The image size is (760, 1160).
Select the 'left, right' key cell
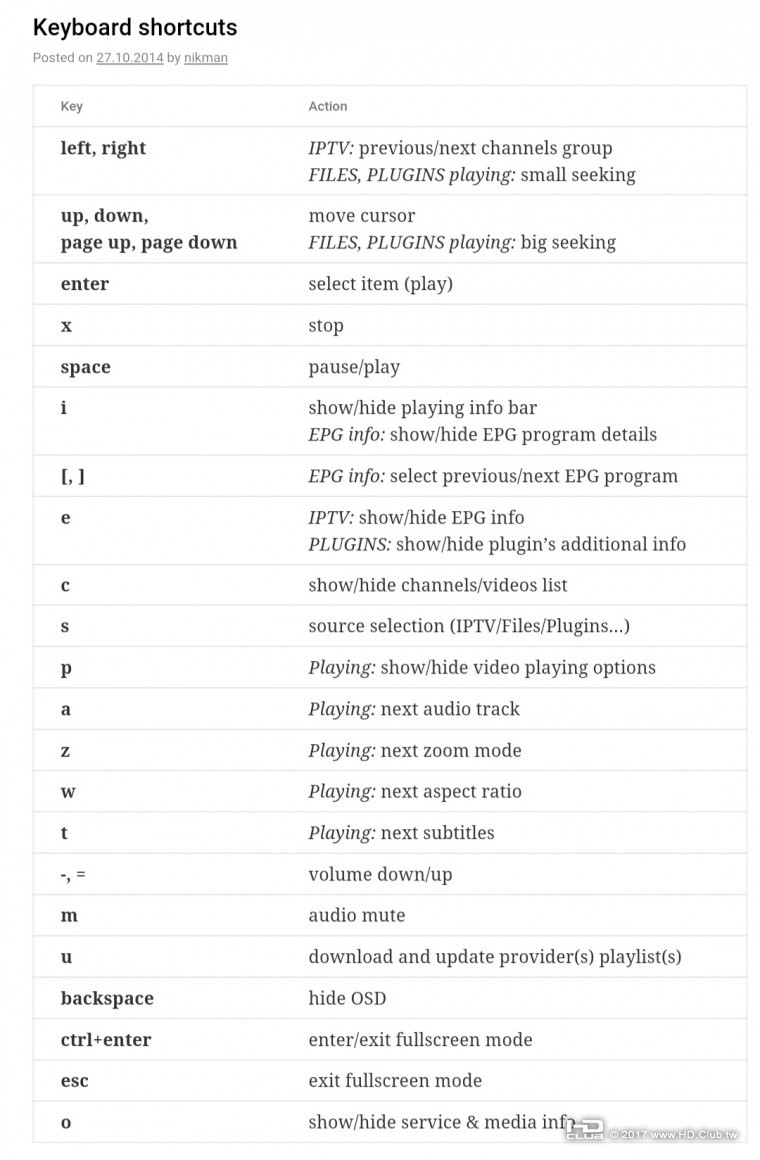click(103, 148)
